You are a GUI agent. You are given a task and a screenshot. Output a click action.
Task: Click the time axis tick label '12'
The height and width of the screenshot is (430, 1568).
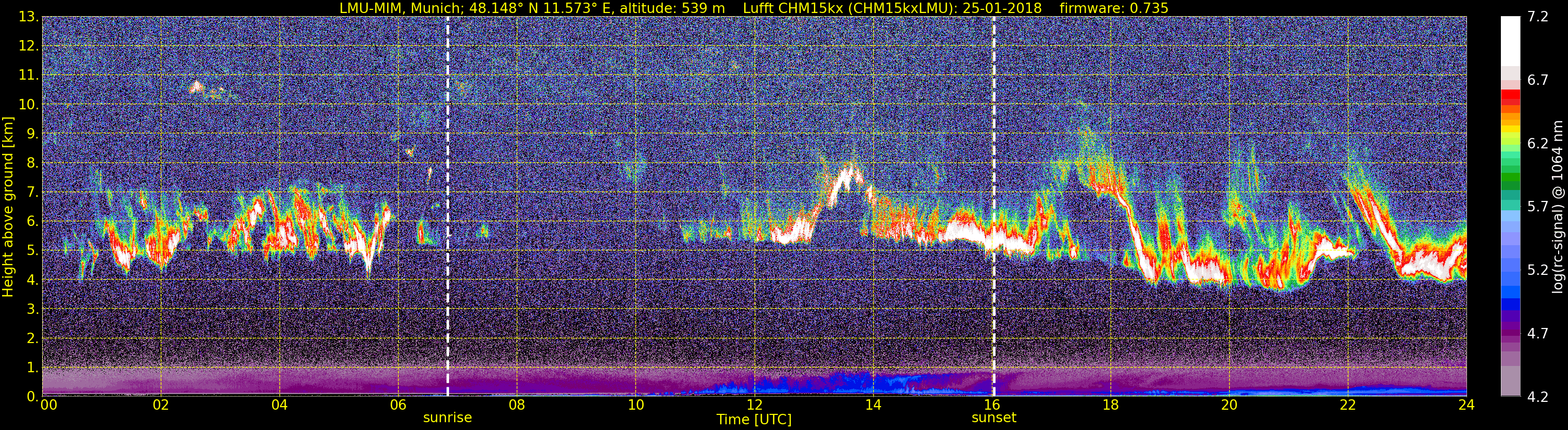click(754, 405)
